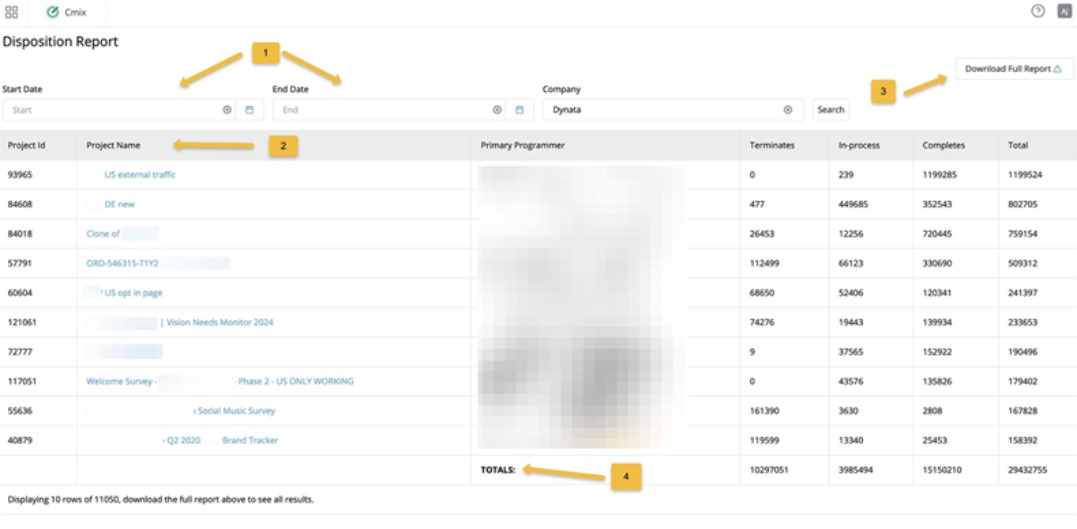Click the terminates value 161390
The height and width of the screenshot is (529, 1077).
[764, 411]
